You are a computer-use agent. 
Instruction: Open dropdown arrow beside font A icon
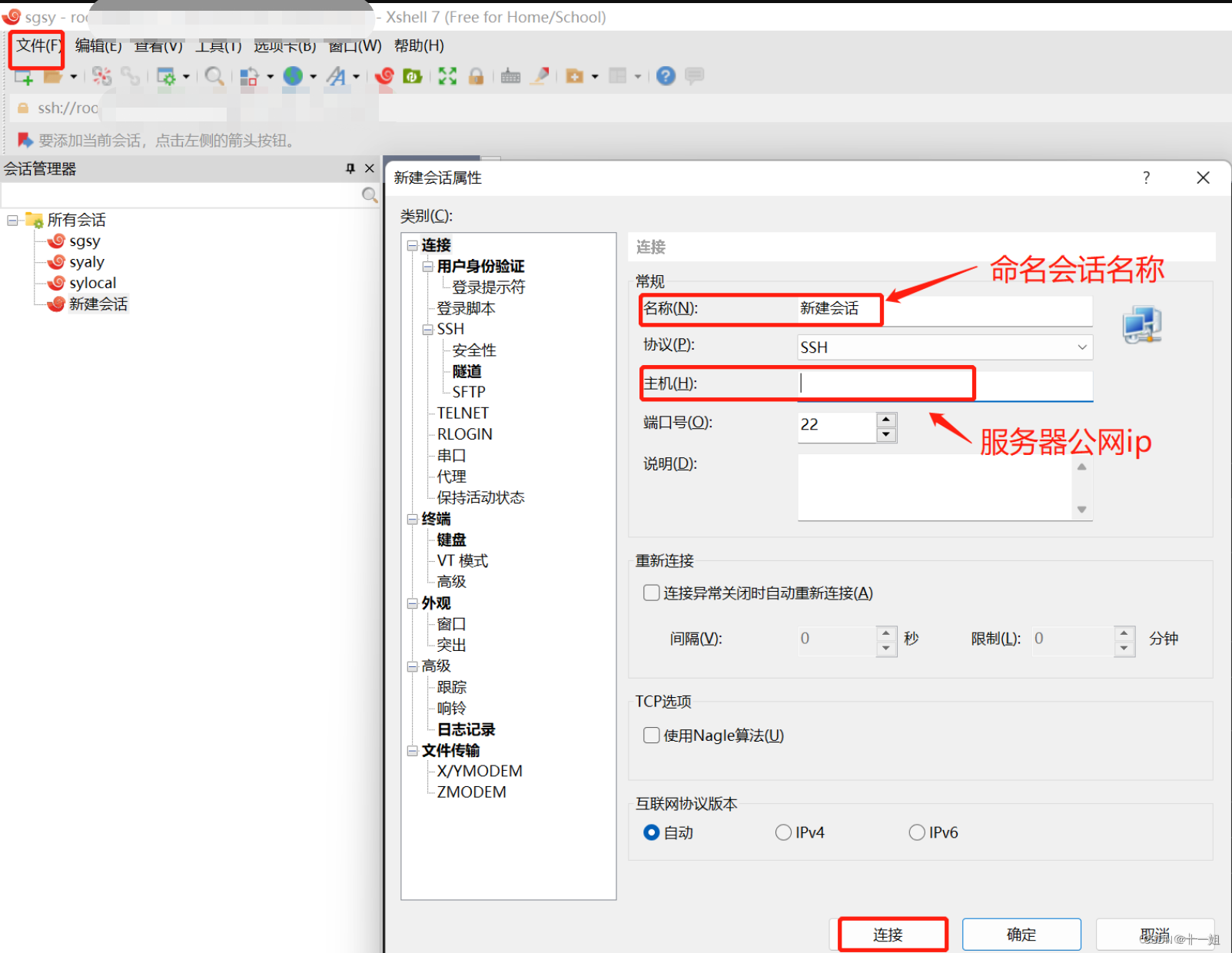click(x=356, y=77)
